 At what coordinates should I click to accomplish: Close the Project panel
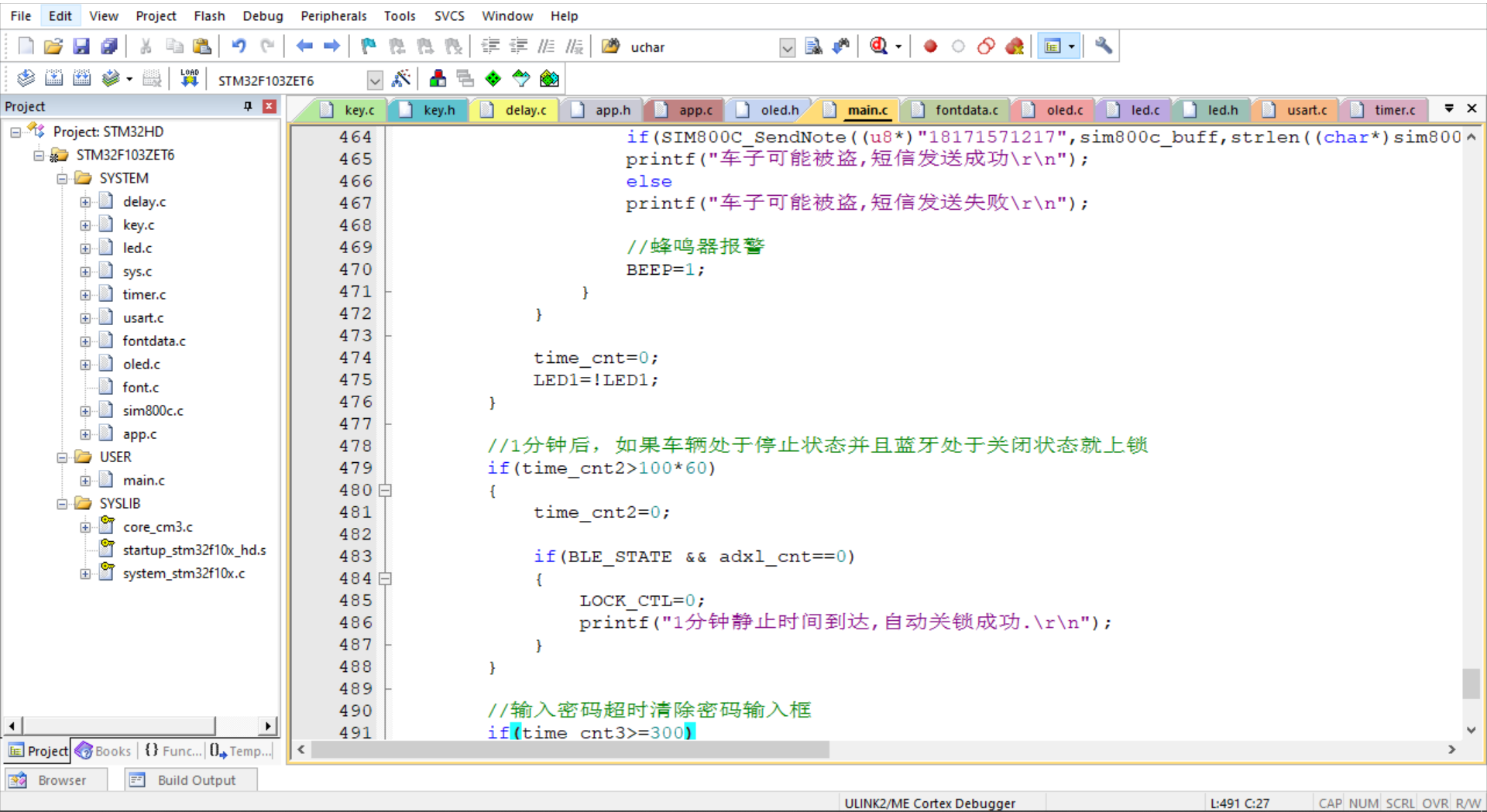click(270, 106)
